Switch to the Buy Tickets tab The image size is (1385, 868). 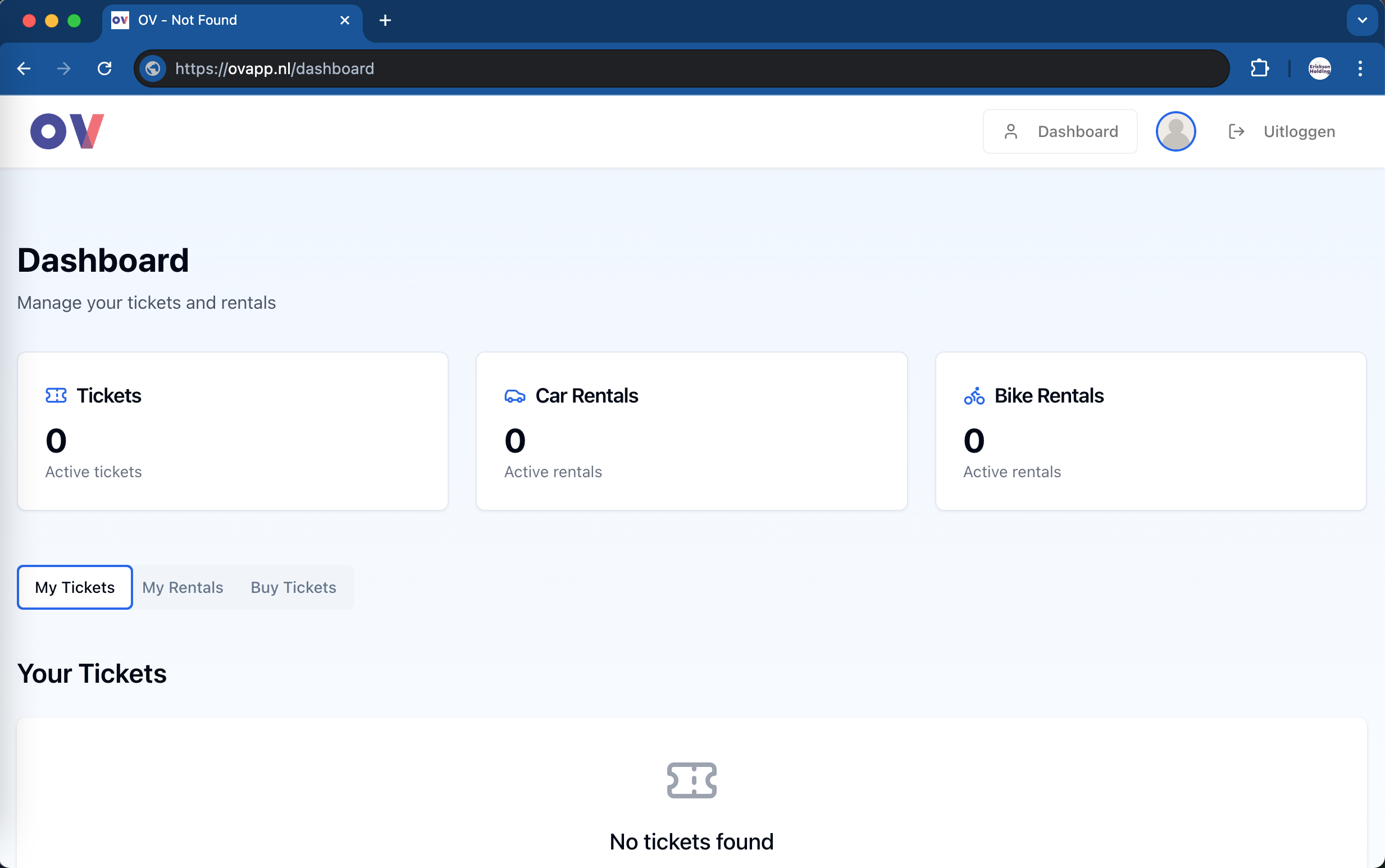(x=293, y=587)
